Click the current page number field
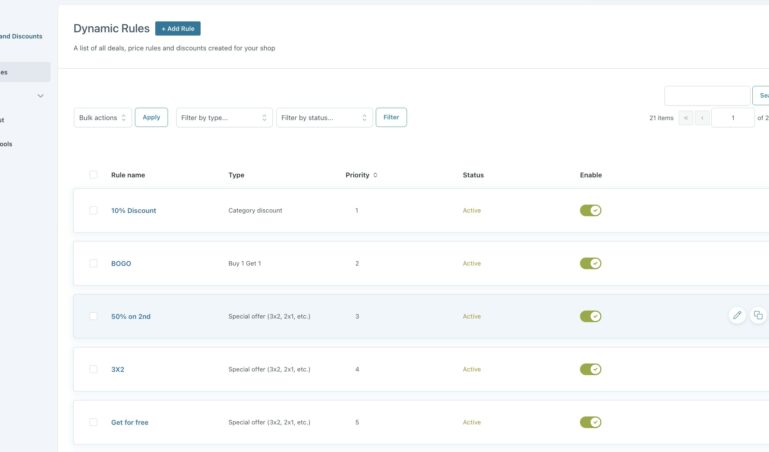 point(732,118)
